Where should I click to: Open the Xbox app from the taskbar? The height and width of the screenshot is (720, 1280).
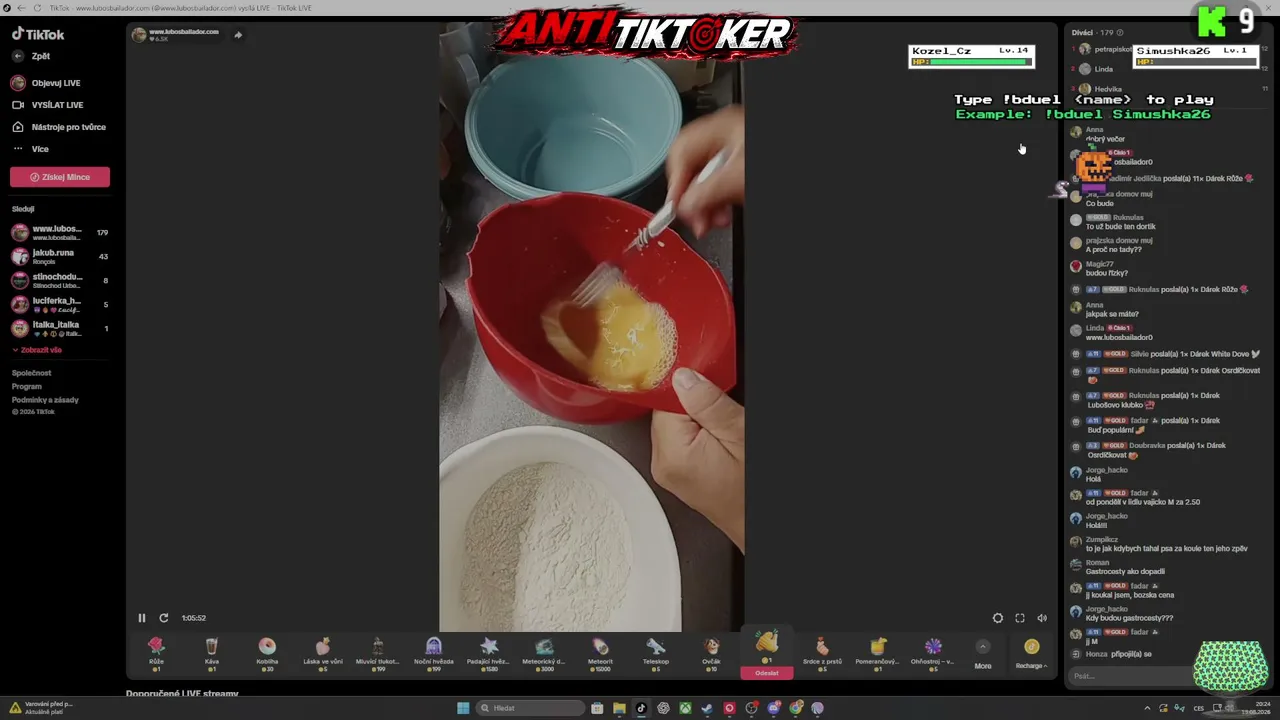point(685,708)
